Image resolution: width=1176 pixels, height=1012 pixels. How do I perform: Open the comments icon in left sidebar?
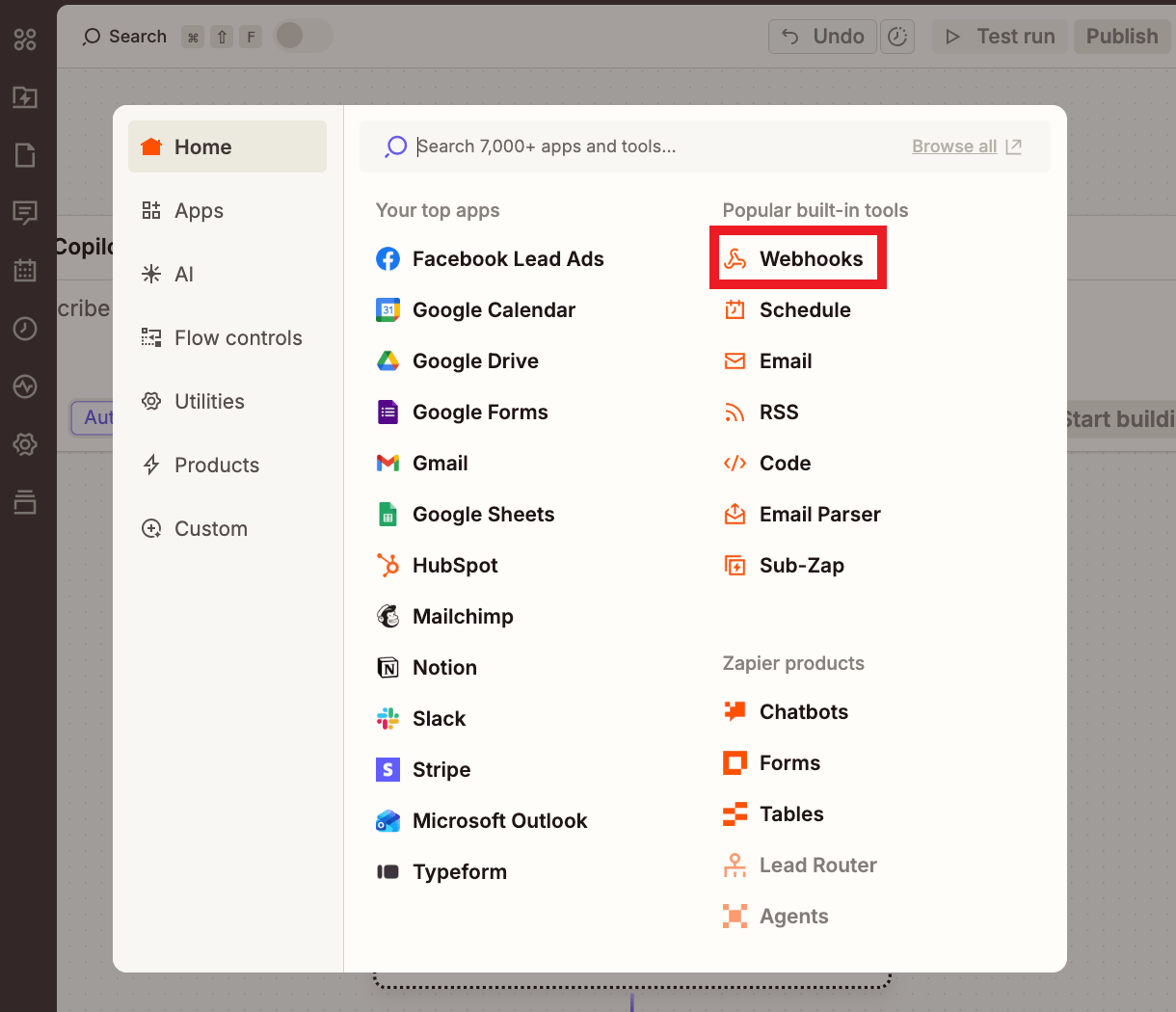click(25, 213)
